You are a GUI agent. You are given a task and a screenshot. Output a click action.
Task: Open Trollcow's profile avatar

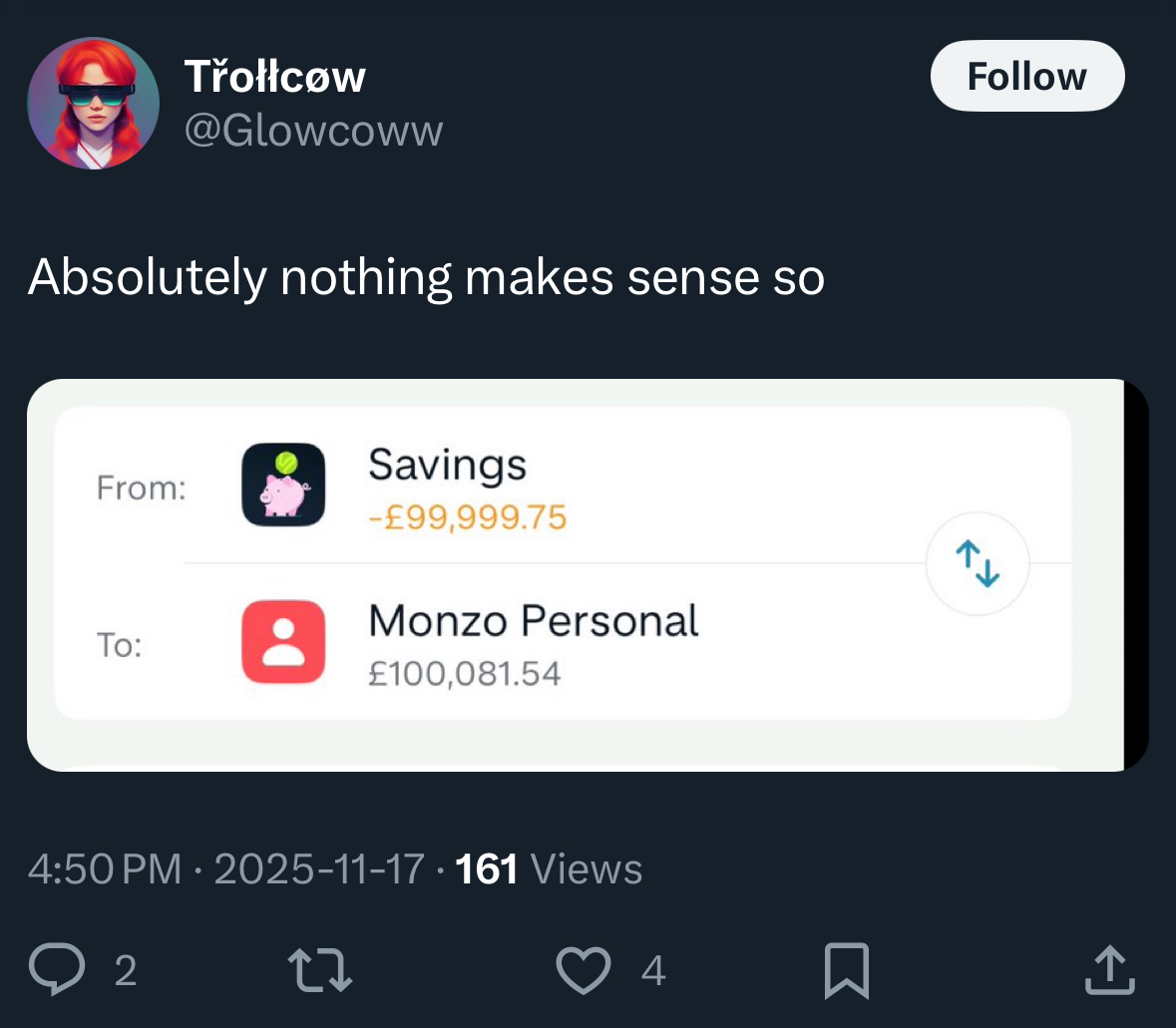click(93, 104)
